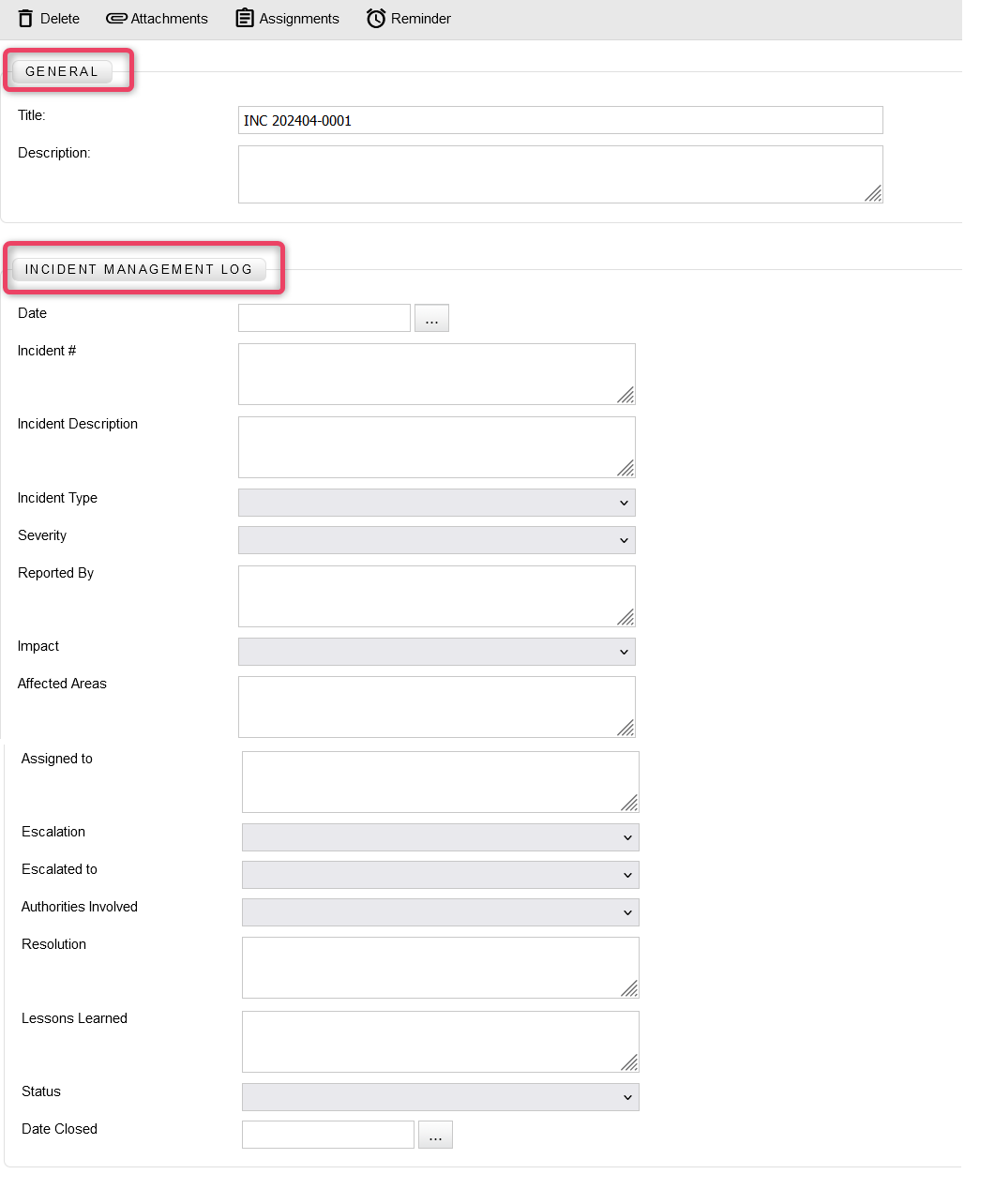Select the General section tab
The height and width of the screenshot is (1204, 995).
(62, 71)
